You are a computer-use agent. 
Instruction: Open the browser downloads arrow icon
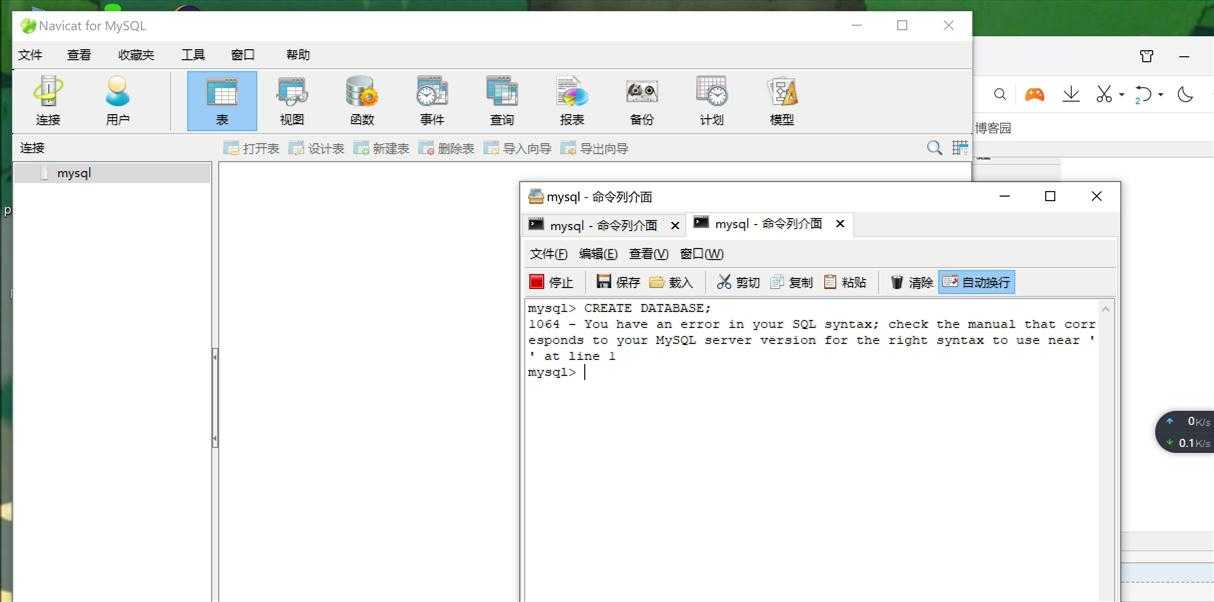[x=1070, y=94]
